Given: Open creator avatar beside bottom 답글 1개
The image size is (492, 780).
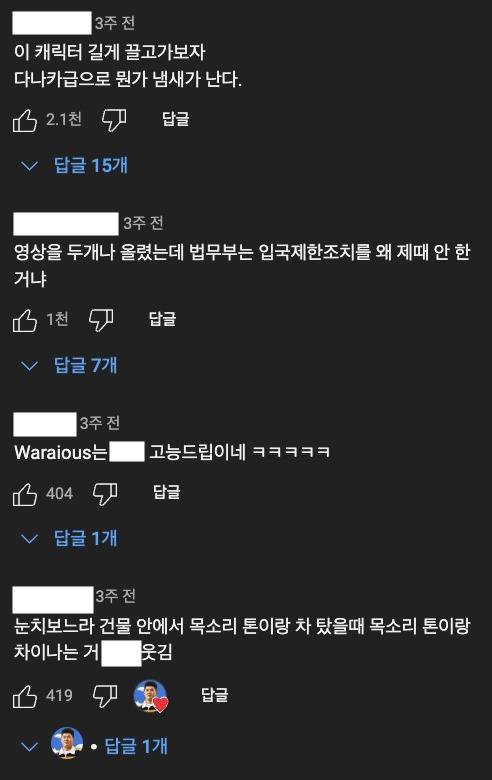Looking at the screenshot, I should click(67, 743).
